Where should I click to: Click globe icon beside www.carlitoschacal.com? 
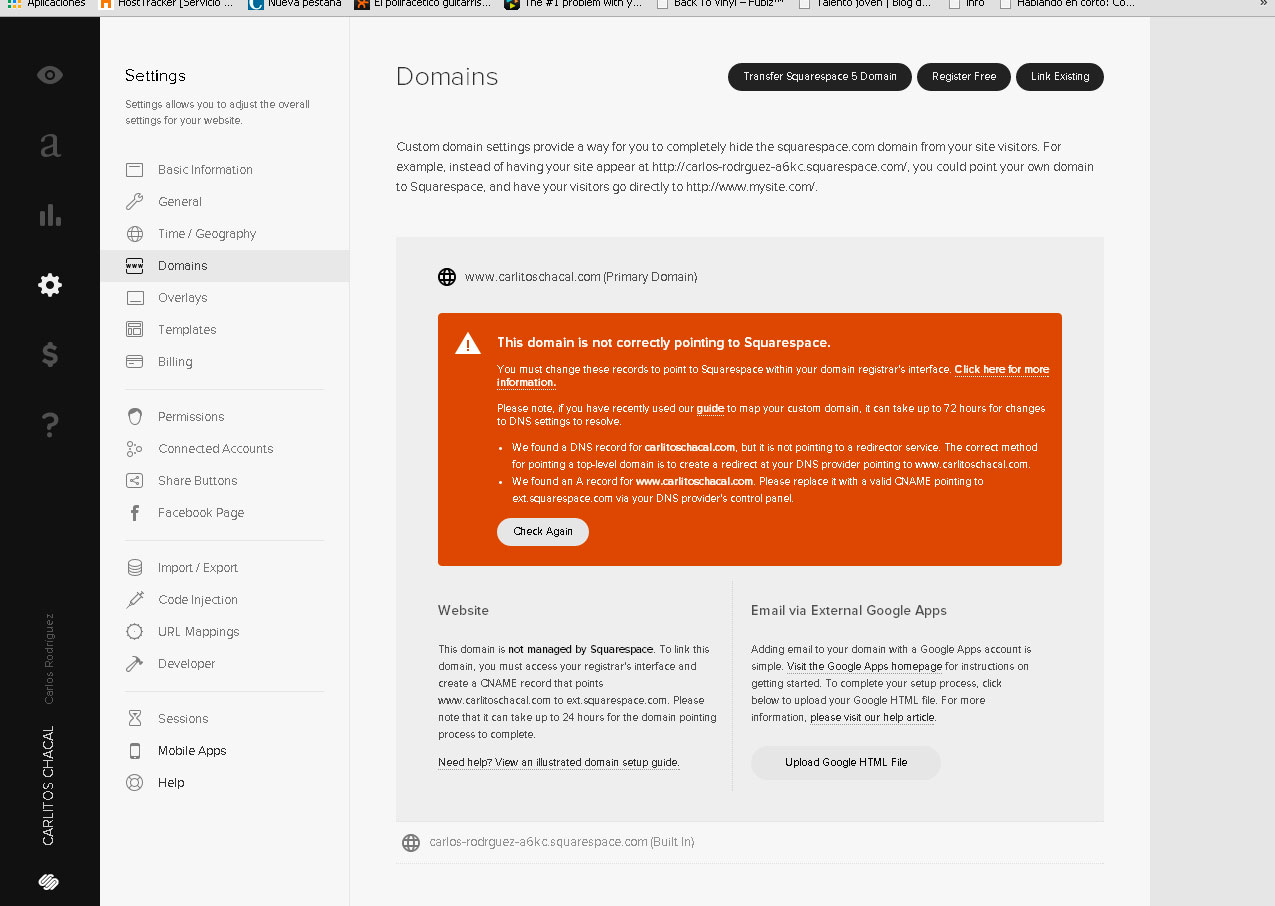click(x=447, y=277)
